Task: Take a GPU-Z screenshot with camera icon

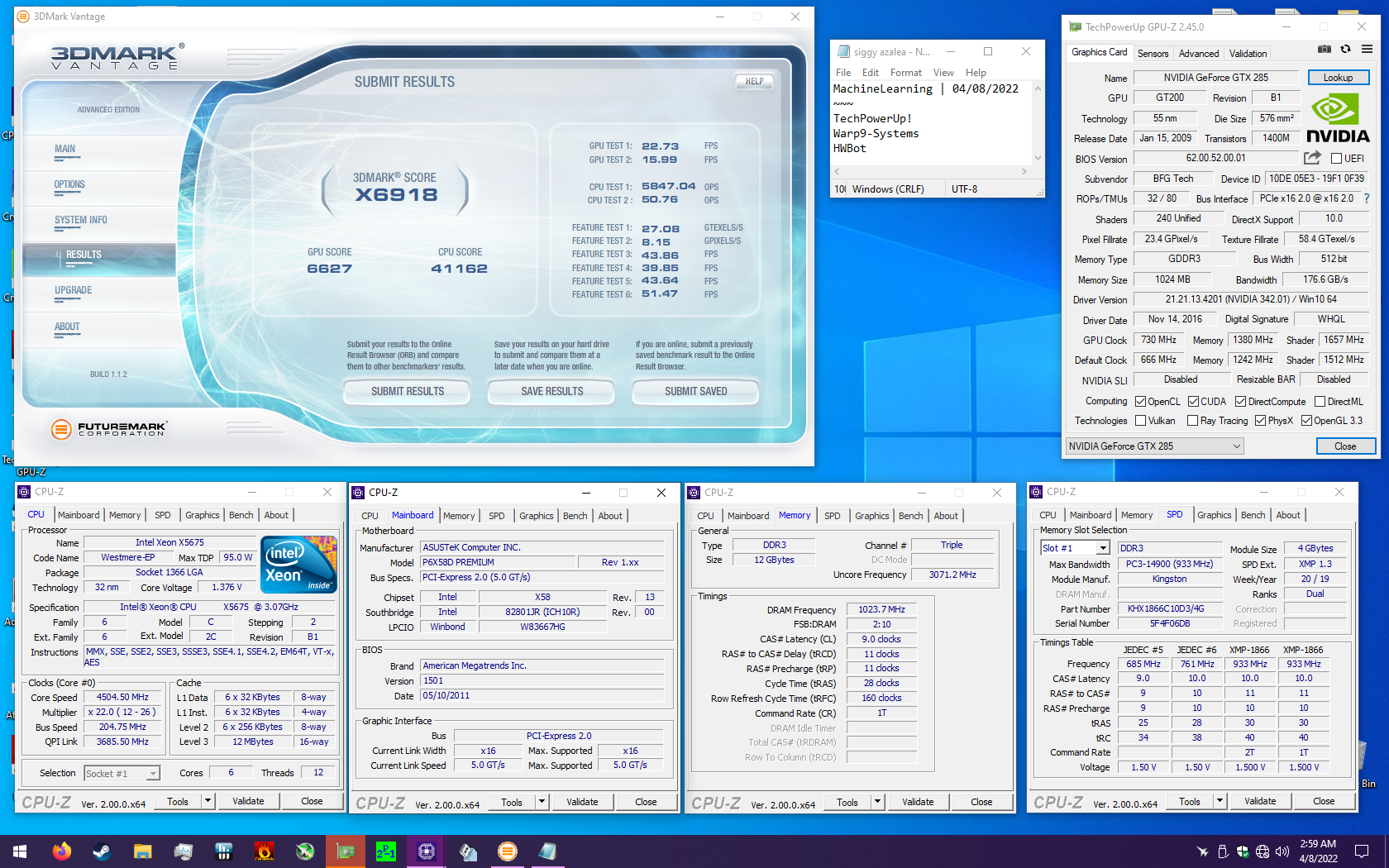Action: click(1324, 50)
